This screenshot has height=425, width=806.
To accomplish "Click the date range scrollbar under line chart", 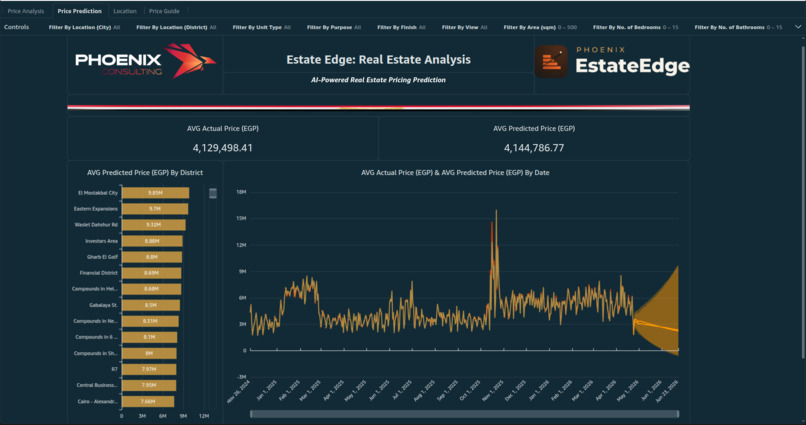I will 464,414.
